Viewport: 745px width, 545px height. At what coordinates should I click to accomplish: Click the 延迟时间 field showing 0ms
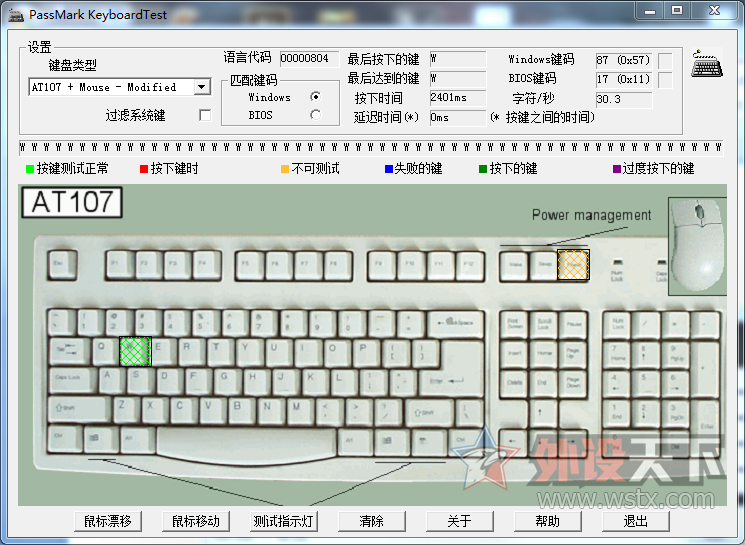click(458, 117)
